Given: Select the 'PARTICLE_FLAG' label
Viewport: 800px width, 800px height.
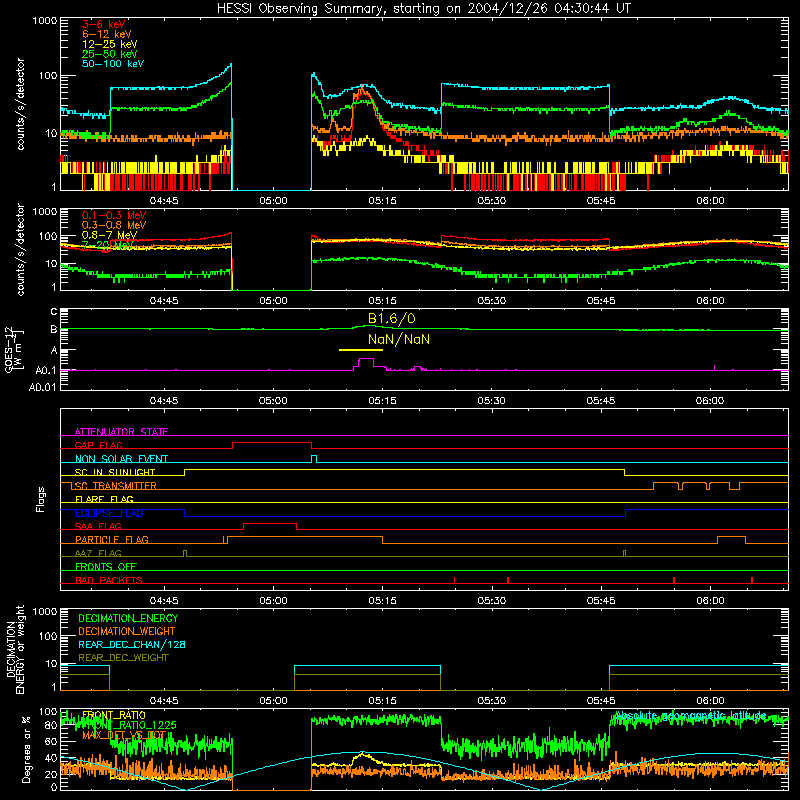Looking at the screenshot, I should pos(112,540).
